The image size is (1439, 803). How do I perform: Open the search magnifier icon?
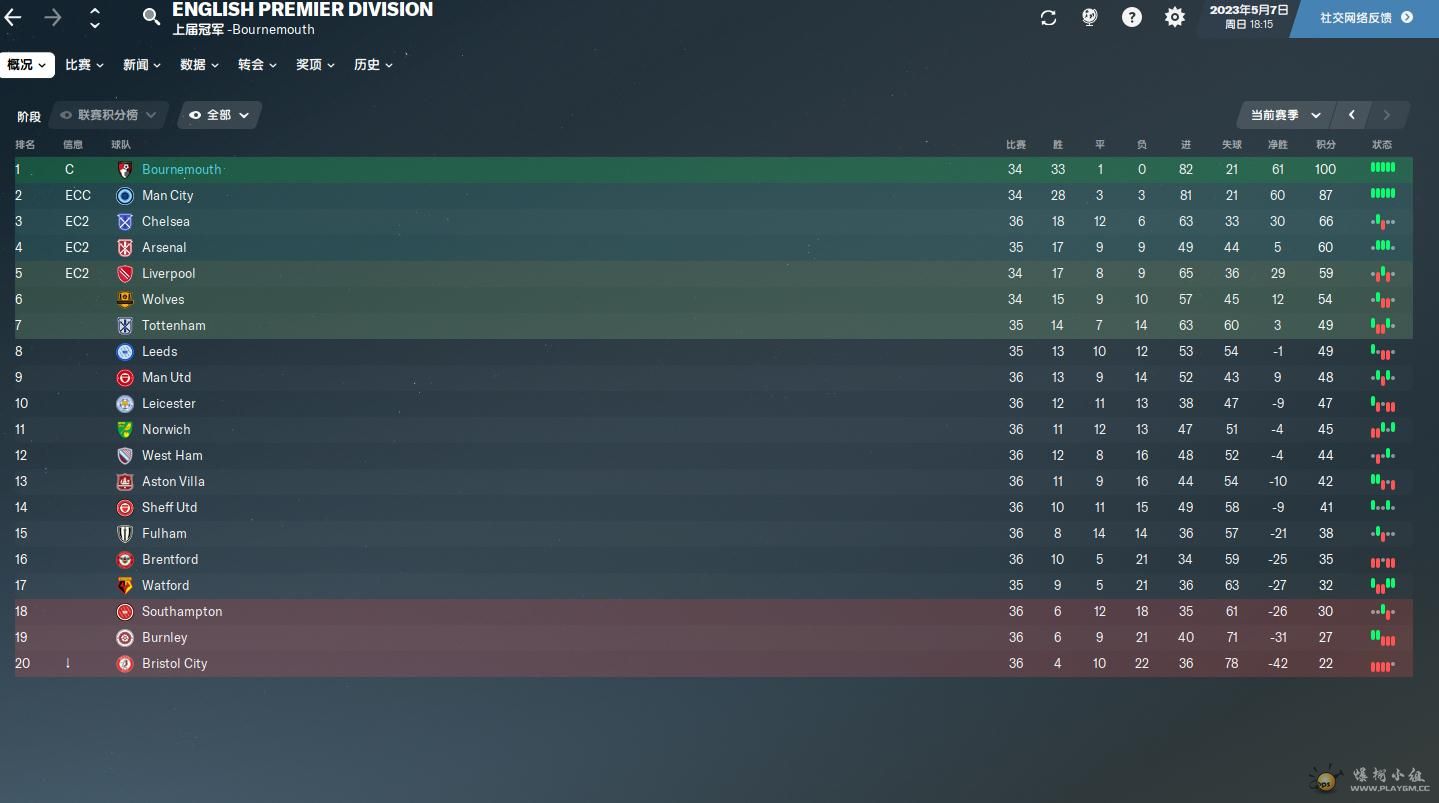tap(151, 17)
